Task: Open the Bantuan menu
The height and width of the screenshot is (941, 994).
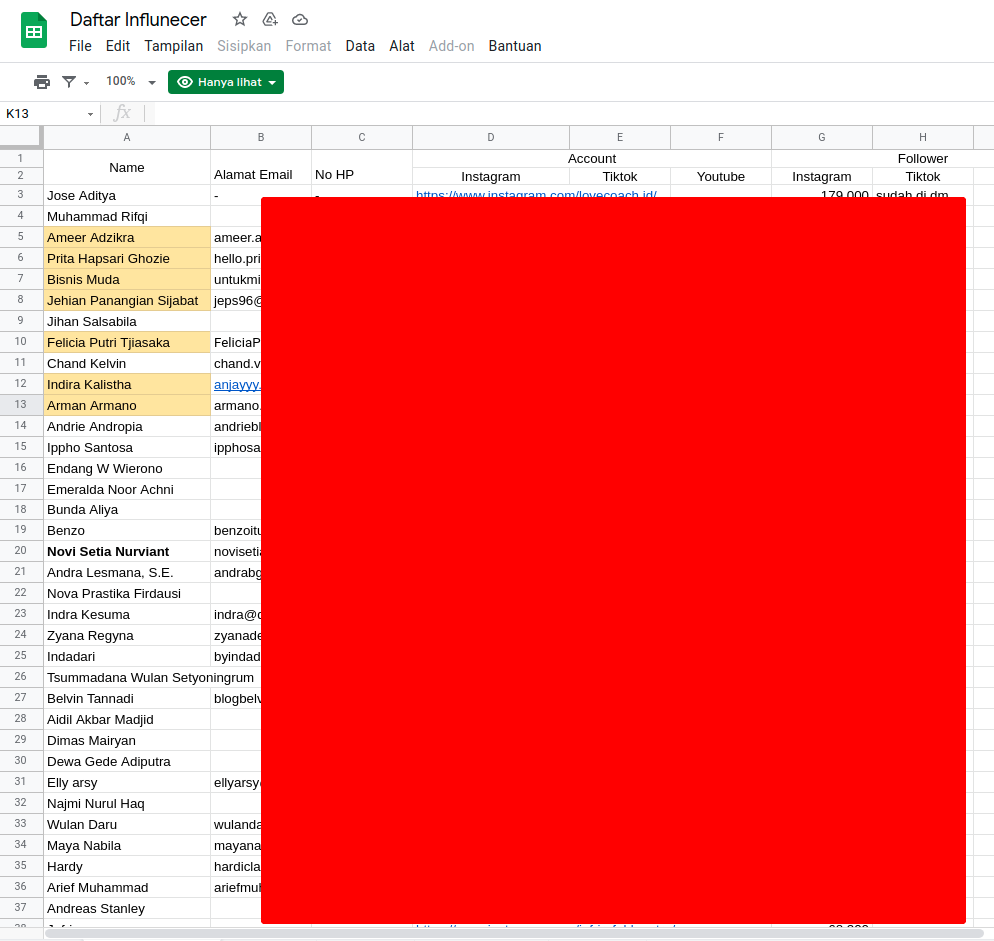Action: (x=514, y=46)
